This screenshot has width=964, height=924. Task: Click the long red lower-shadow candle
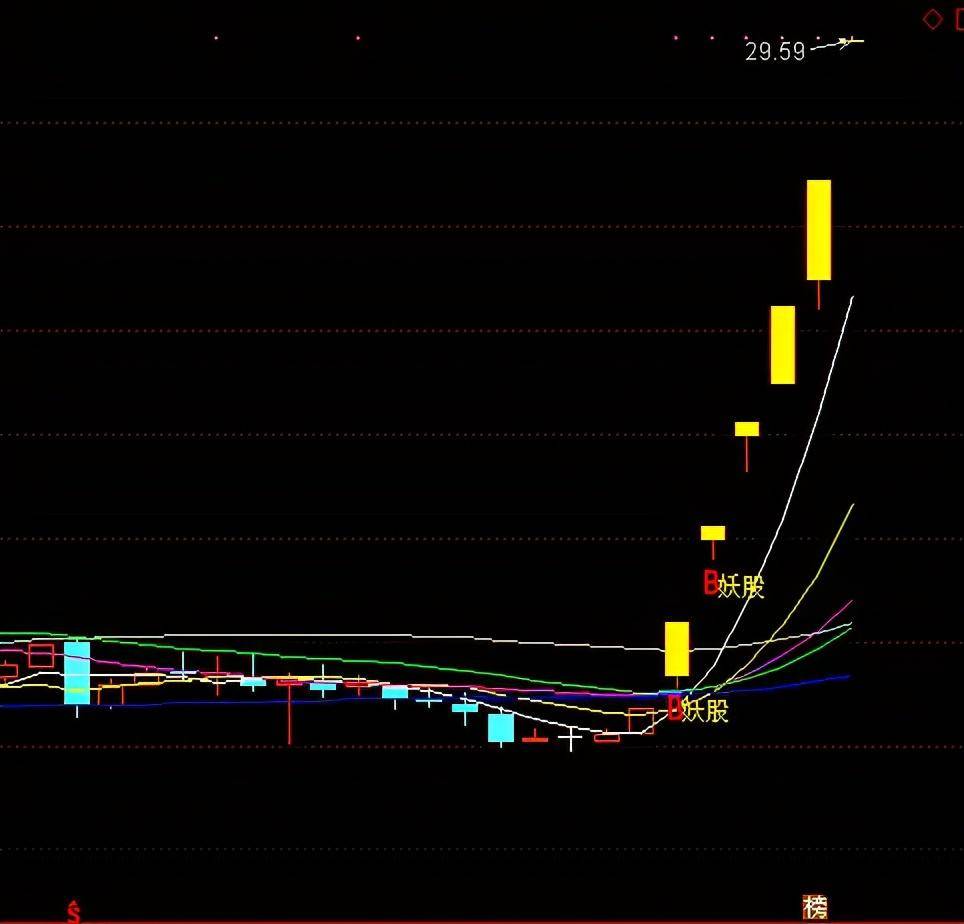(x=290, y=710)
